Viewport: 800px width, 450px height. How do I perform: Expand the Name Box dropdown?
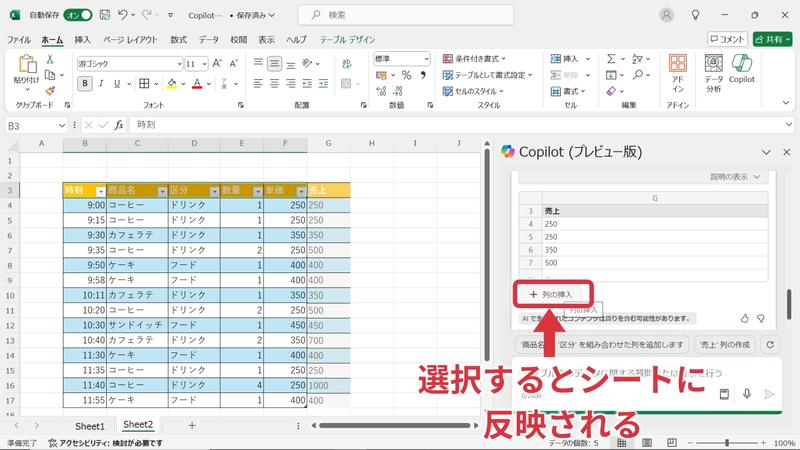pyautogui.click(x=62, y=125)
